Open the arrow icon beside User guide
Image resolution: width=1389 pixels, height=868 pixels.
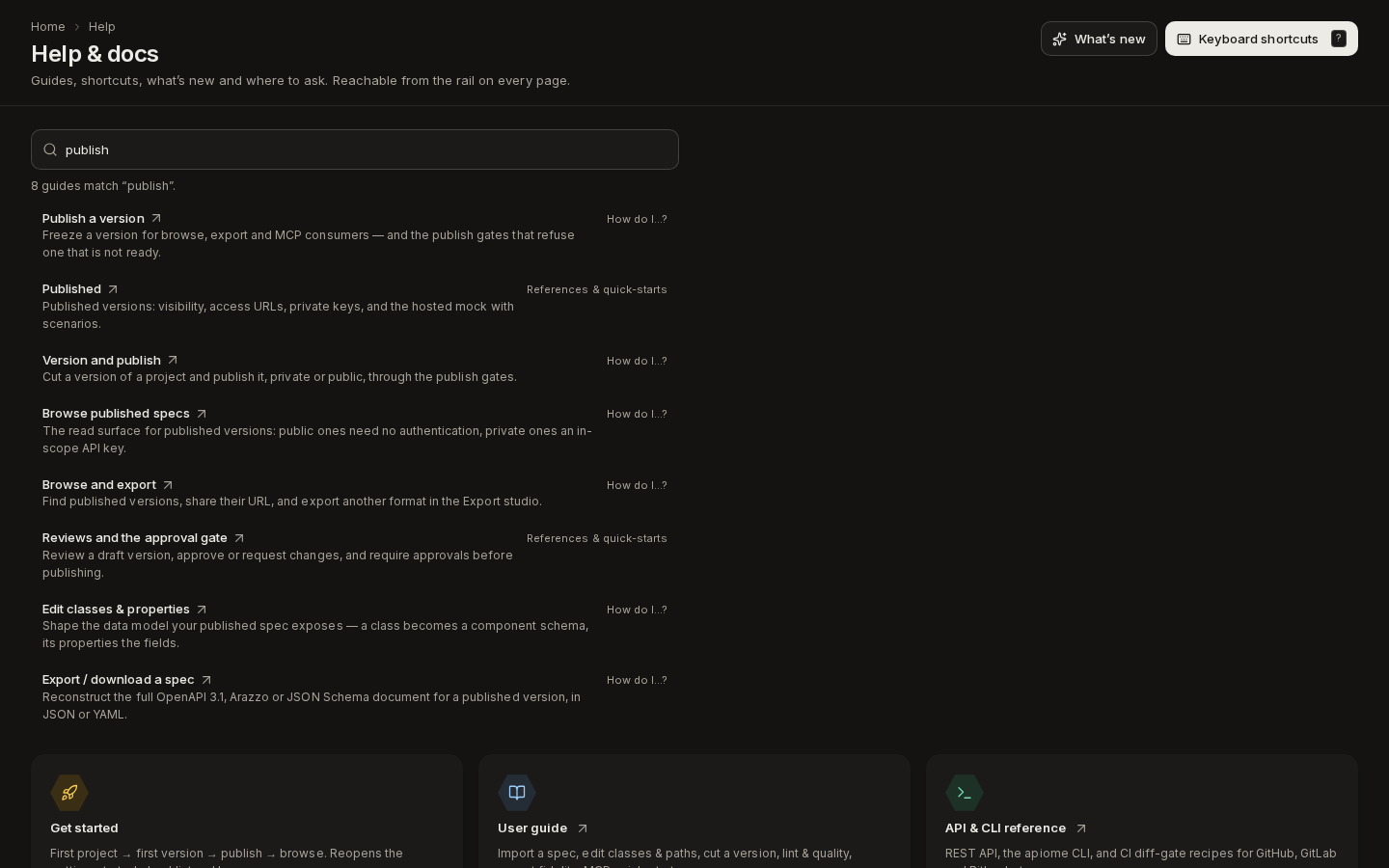tap(582, 828)
